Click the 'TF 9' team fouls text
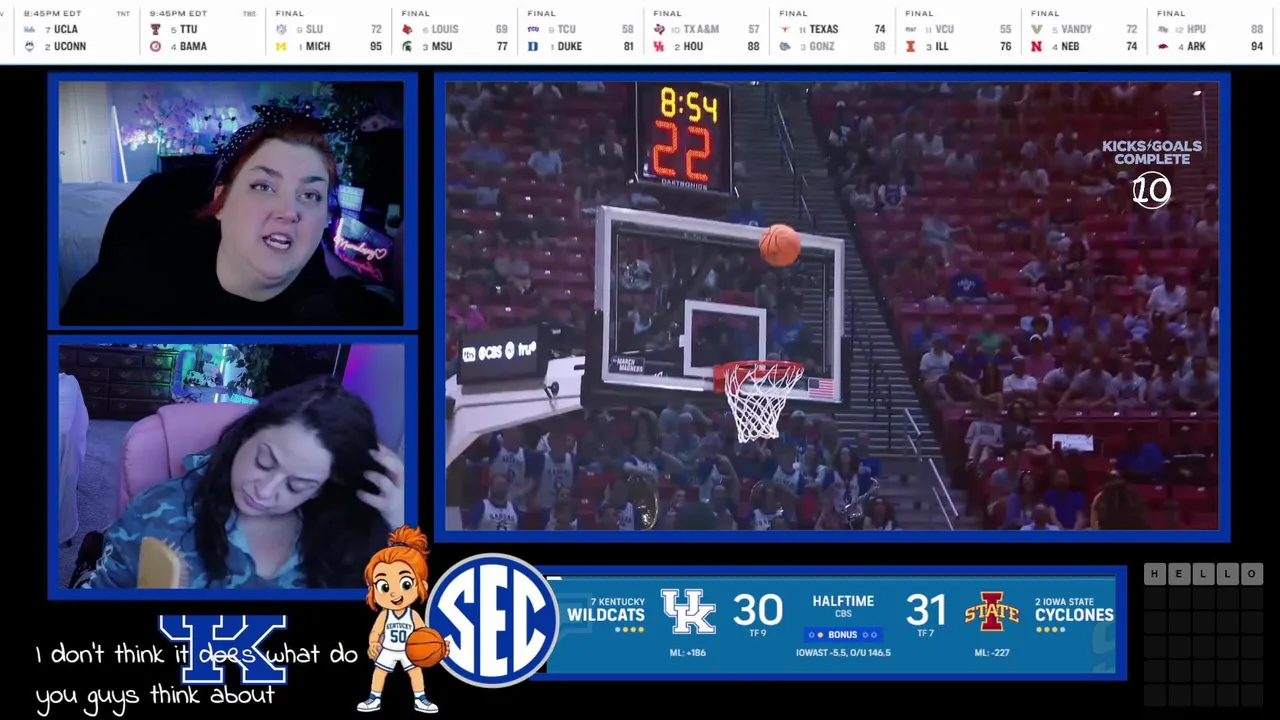Screen dimensions: 1280x720 pos(758,633)
